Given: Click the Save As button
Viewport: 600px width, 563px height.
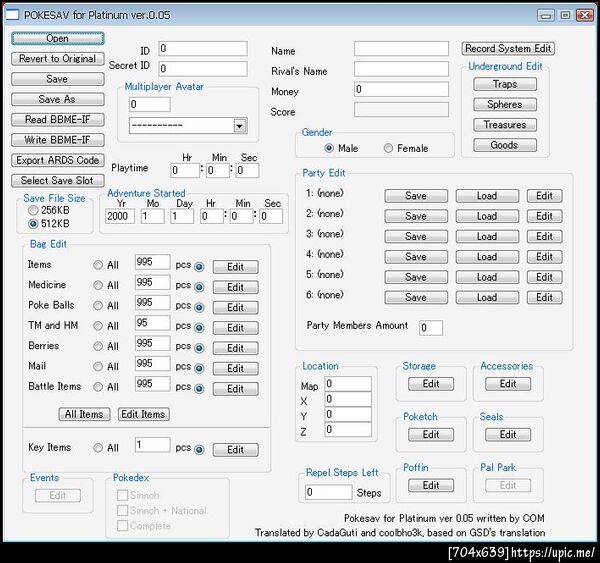Looking at the screenshot, I should tap(57, 99).
